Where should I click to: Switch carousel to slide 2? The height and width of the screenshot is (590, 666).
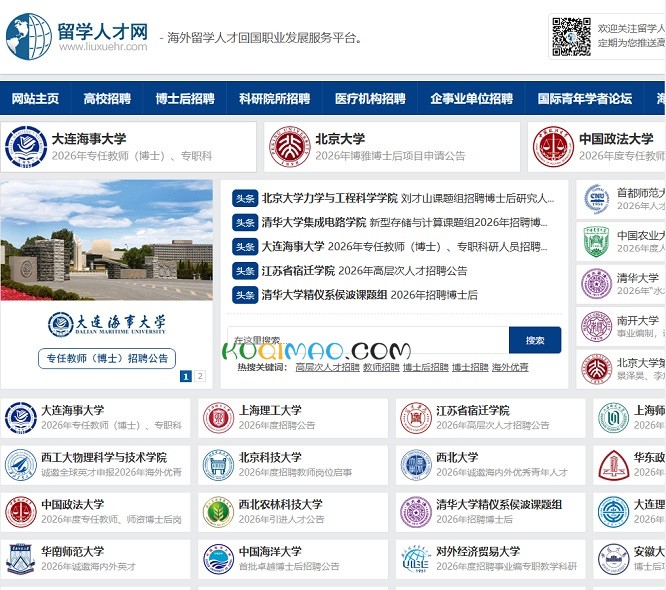coord(200,376)
